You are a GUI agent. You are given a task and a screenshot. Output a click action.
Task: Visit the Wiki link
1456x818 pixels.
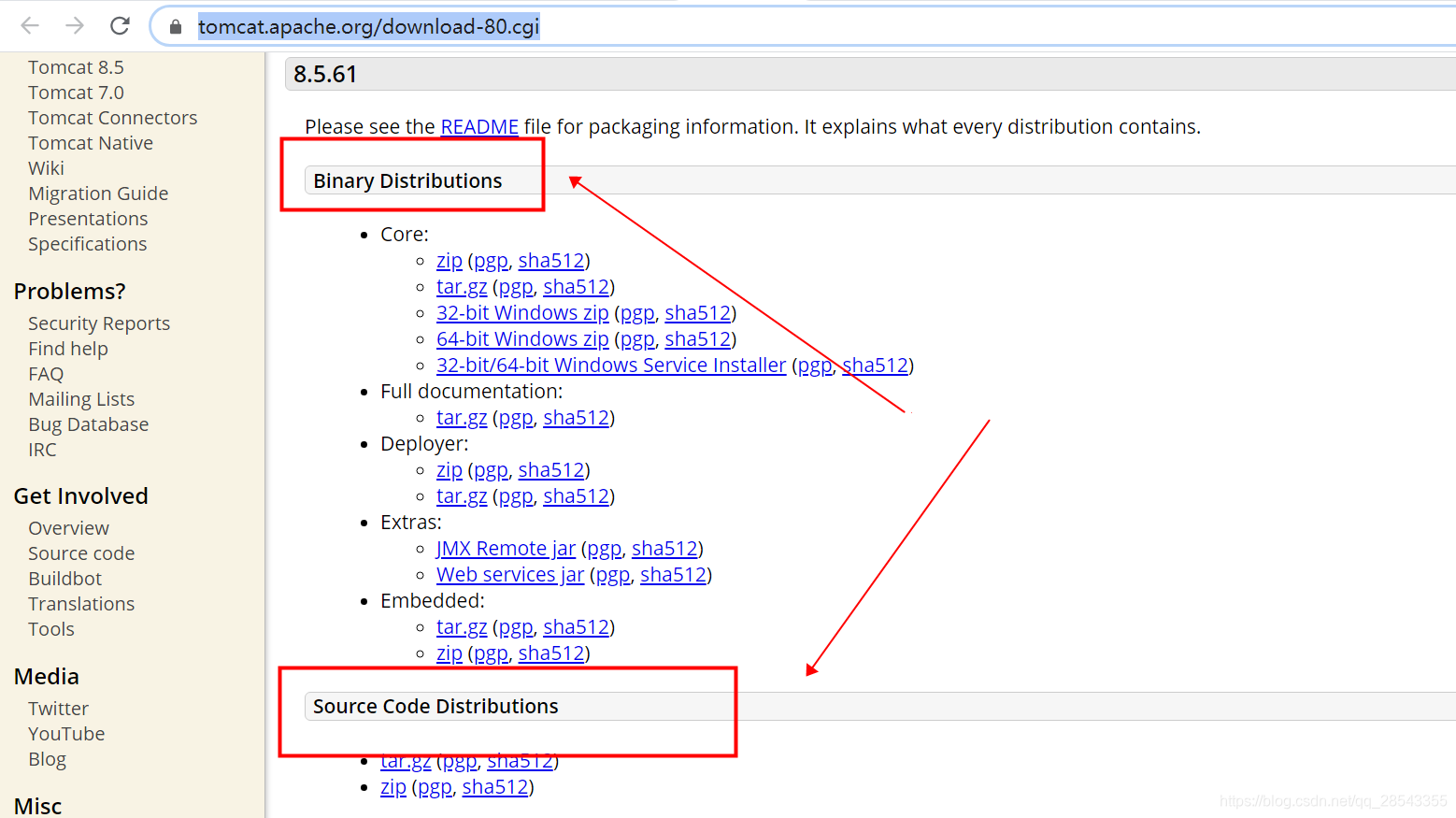[46, 168]
